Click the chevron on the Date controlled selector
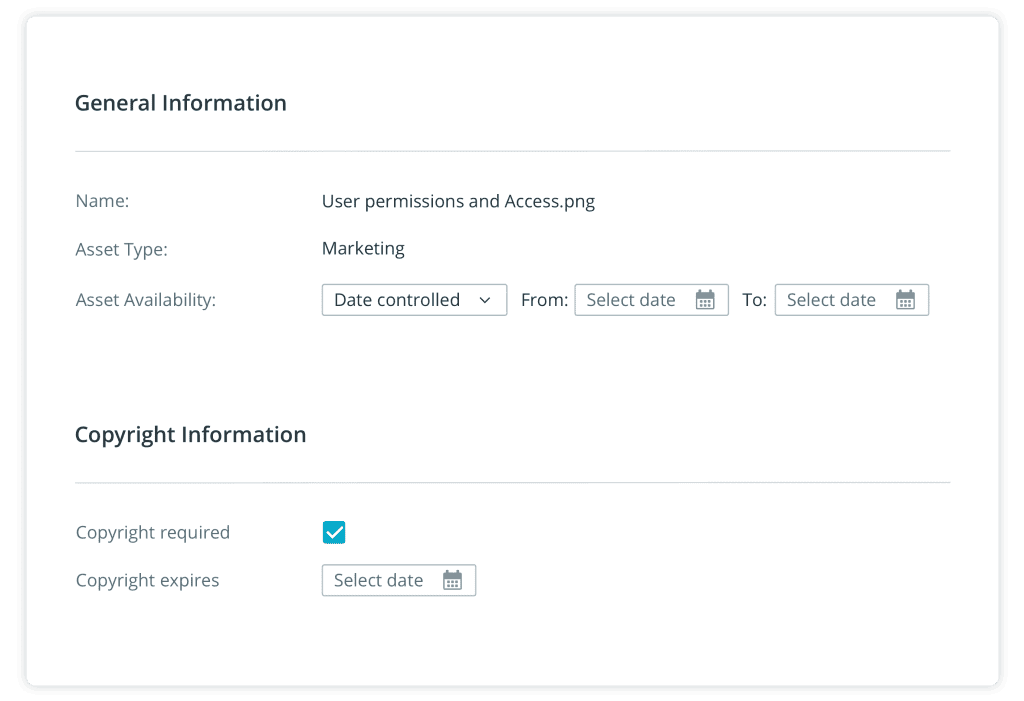 click(x=487, y=299)
